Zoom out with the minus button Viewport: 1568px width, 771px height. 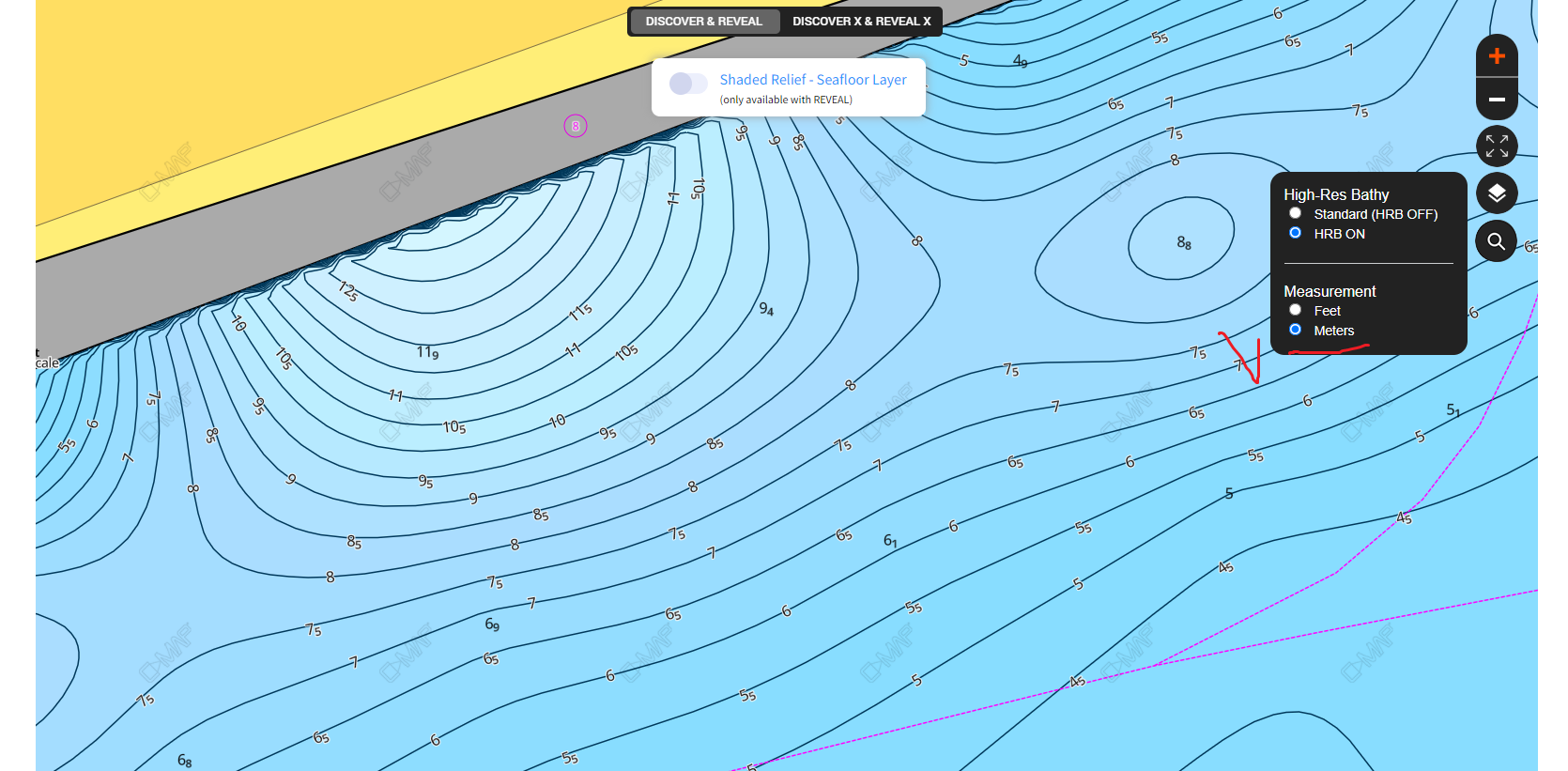click(x=1497, y=99)
